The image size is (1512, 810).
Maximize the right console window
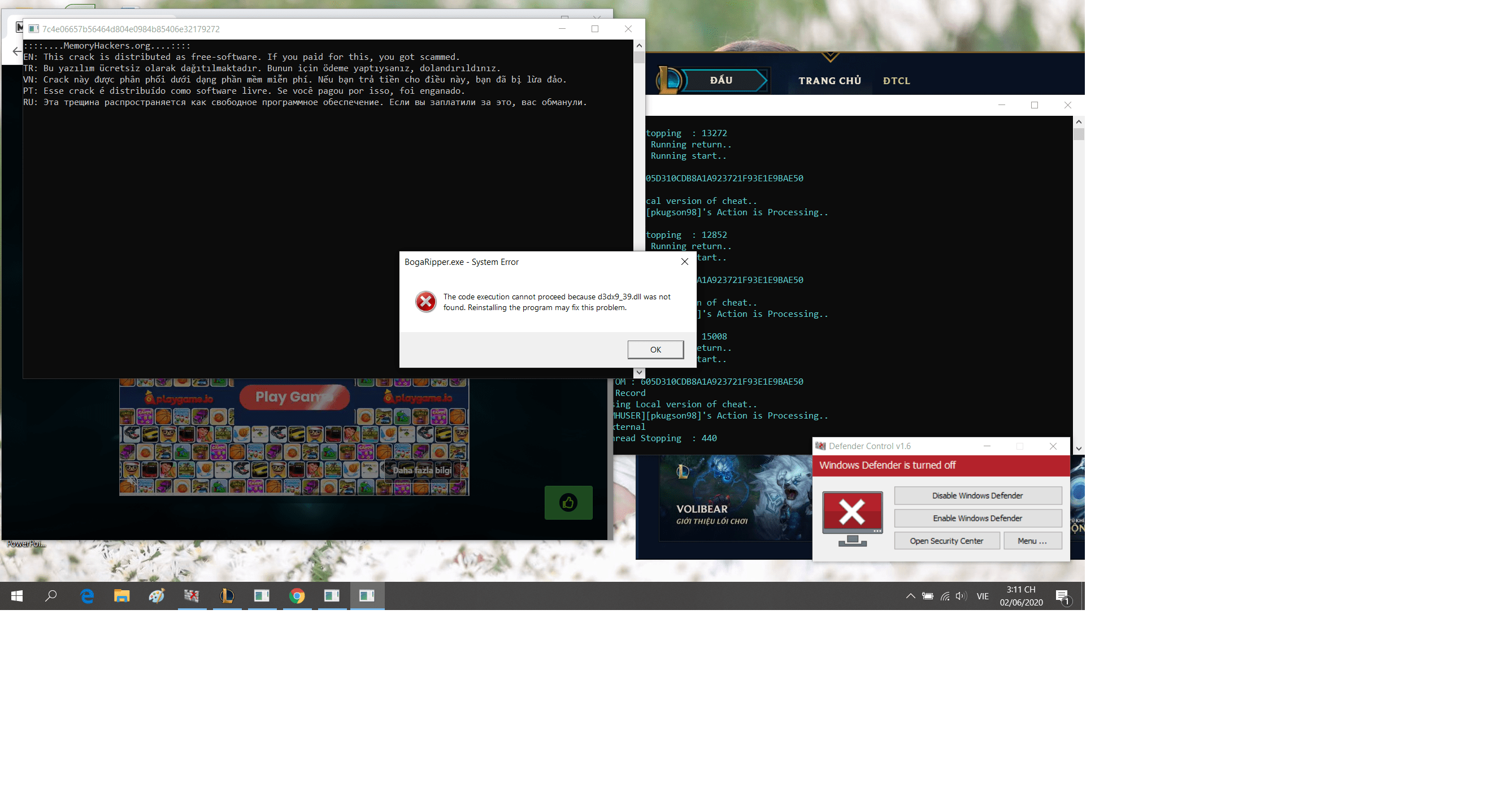1034,105
